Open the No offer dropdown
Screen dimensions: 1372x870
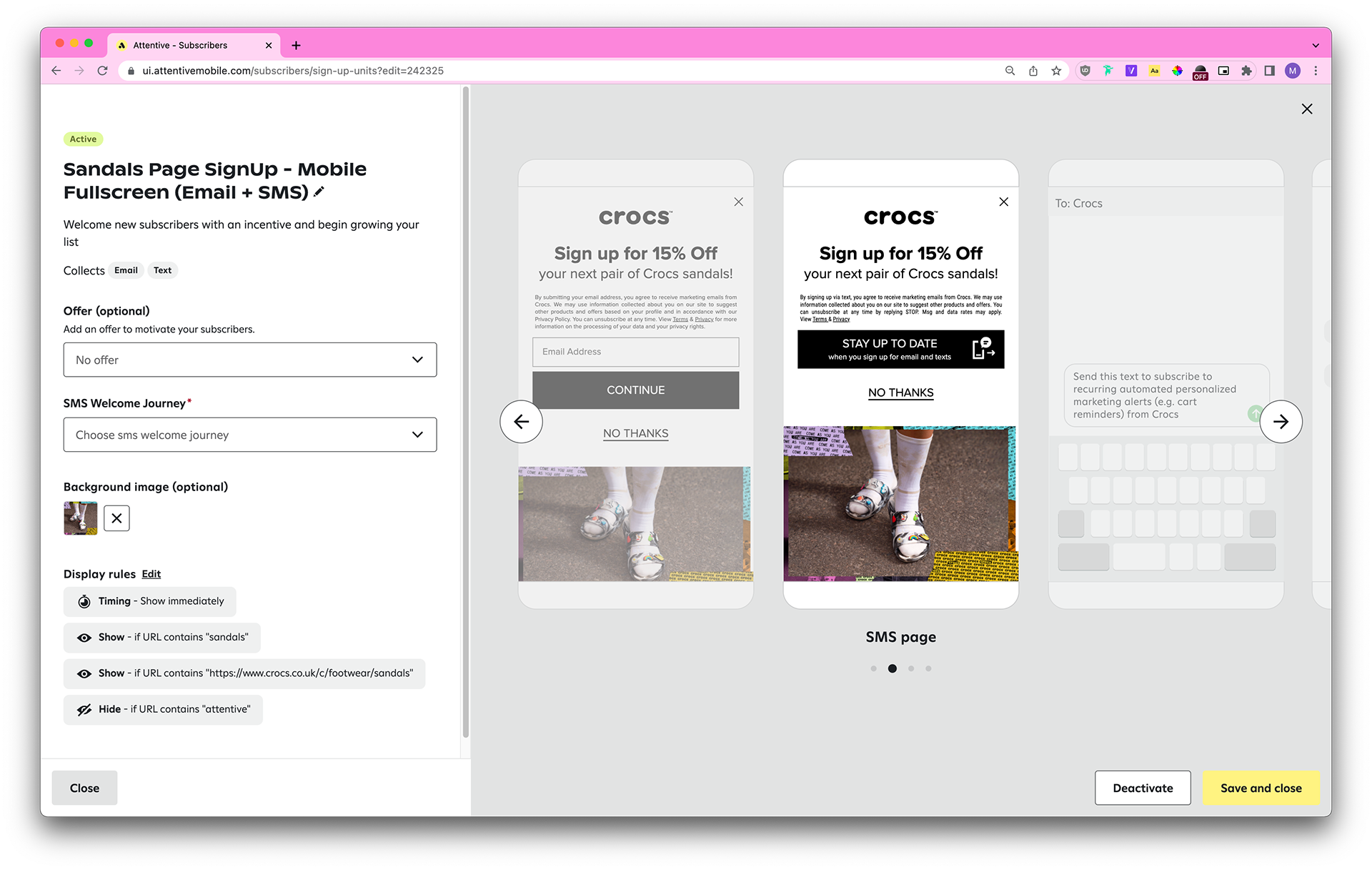coord(250,360)
